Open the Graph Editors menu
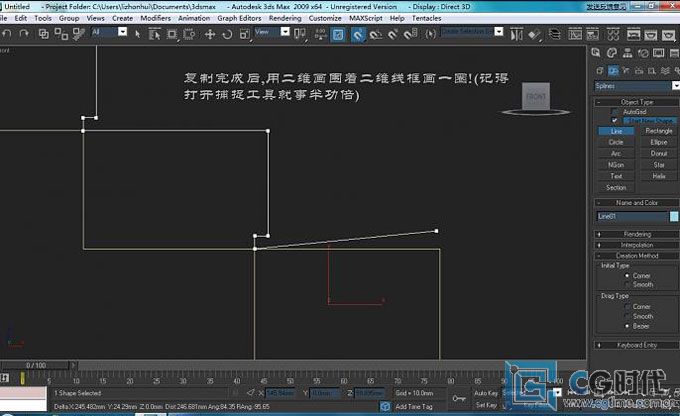 point(239,18)
